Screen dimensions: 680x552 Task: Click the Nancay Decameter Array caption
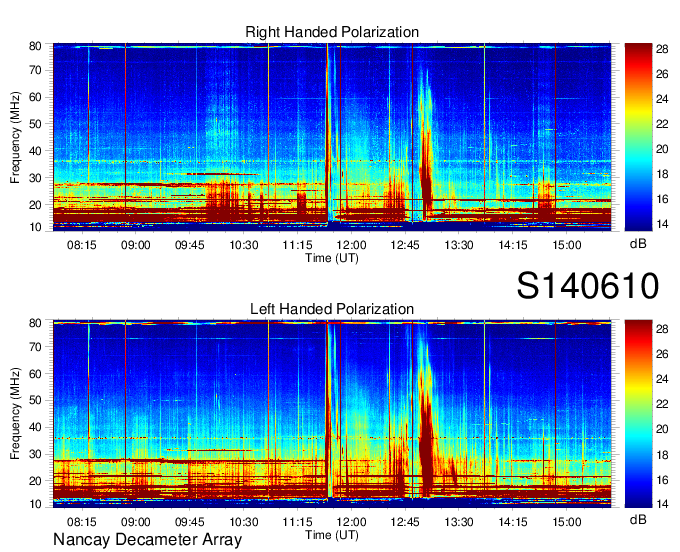[x=147, y=540]
